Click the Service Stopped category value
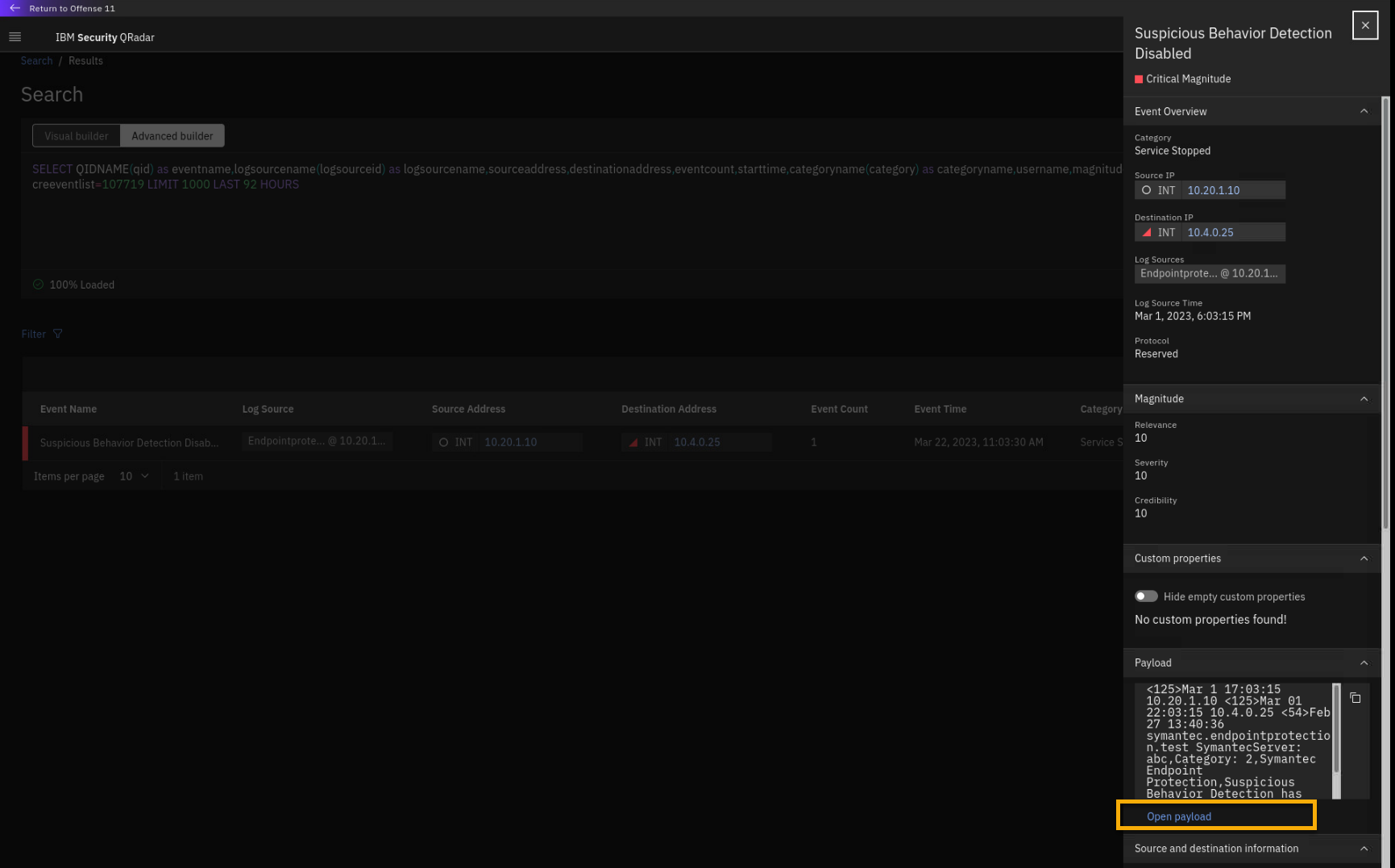Screen dimensions: 1395x868 (x=1172, y=151)
